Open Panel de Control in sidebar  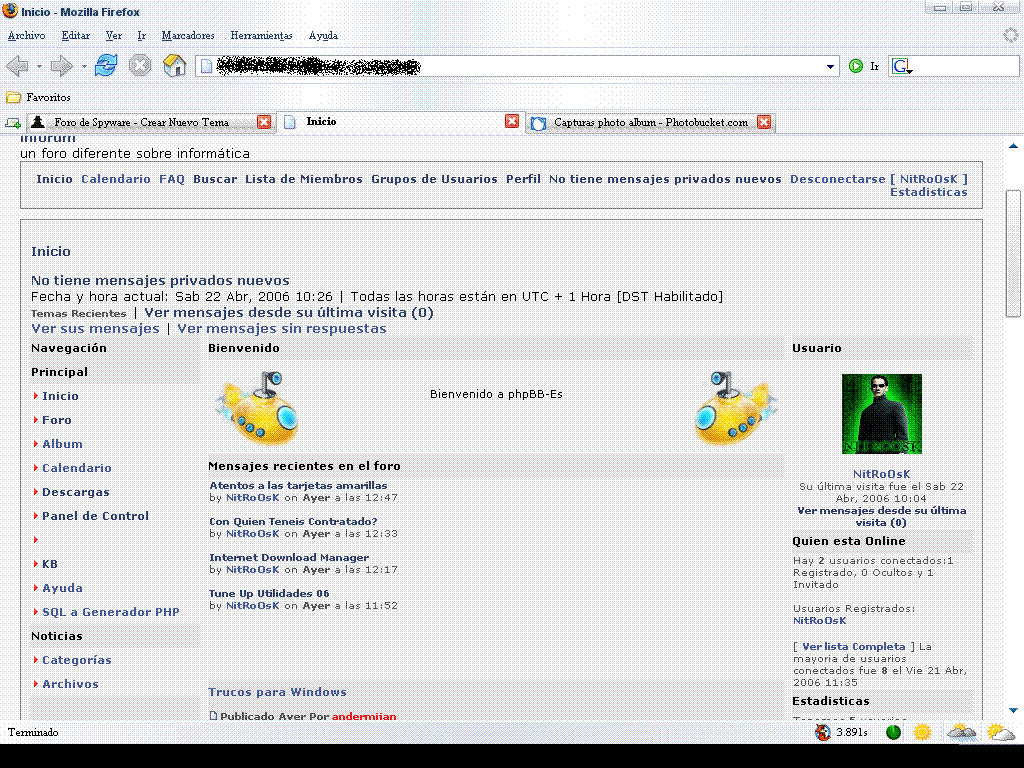coord(95,516)
